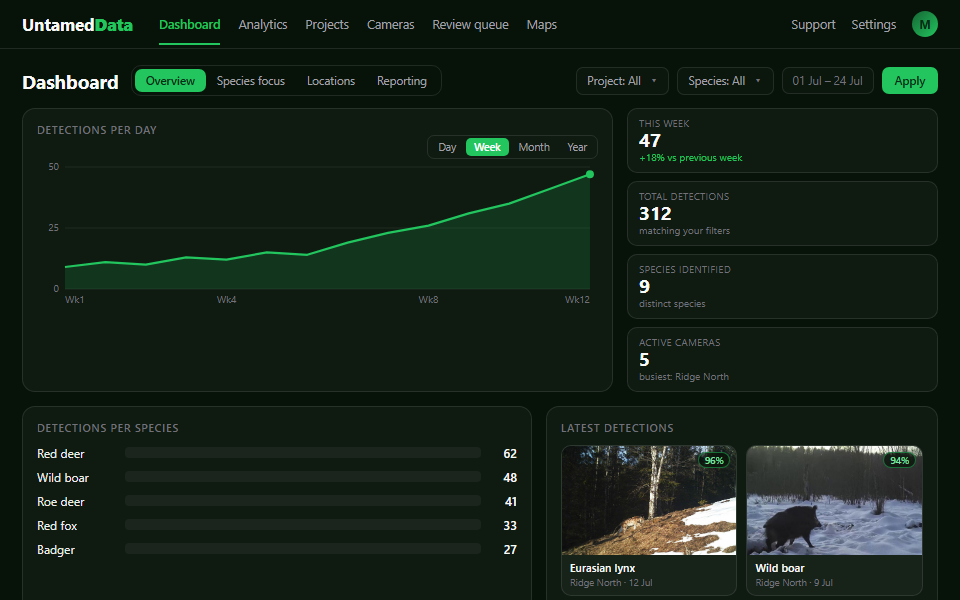Switch to the Reporting tab
The height and width of the screenshot is (600, 960).
tap(402, 81)
